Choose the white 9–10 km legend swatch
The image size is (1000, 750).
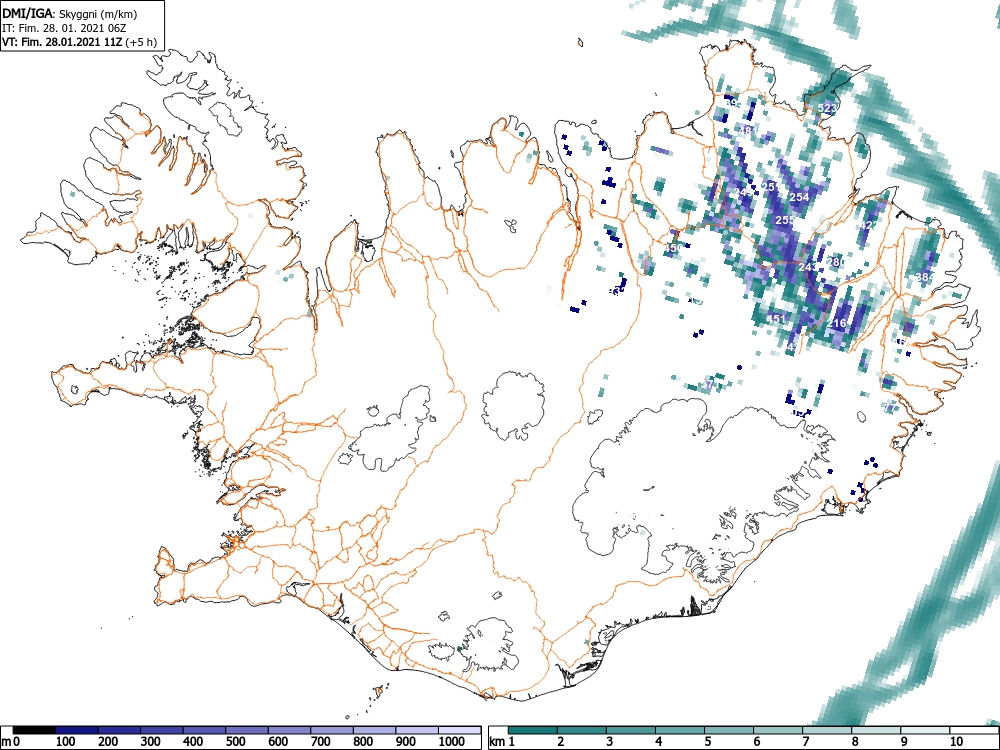(x=925, y=730)
